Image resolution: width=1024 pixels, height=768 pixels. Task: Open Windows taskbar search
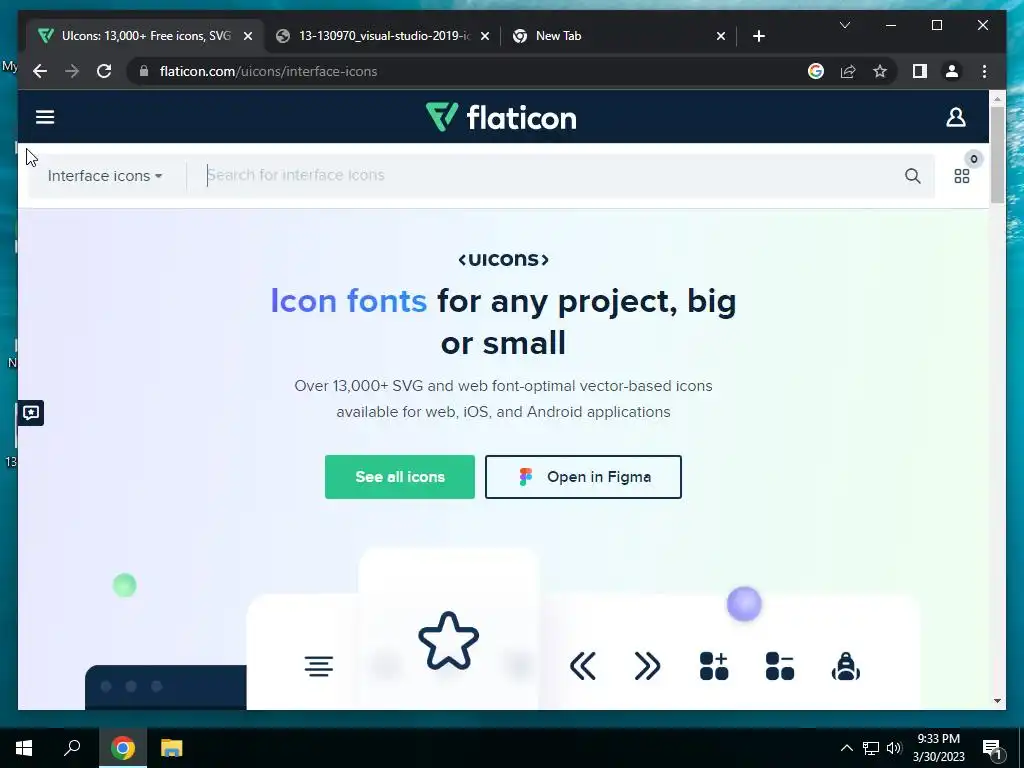pyautogui.click(x=72, y=748)
